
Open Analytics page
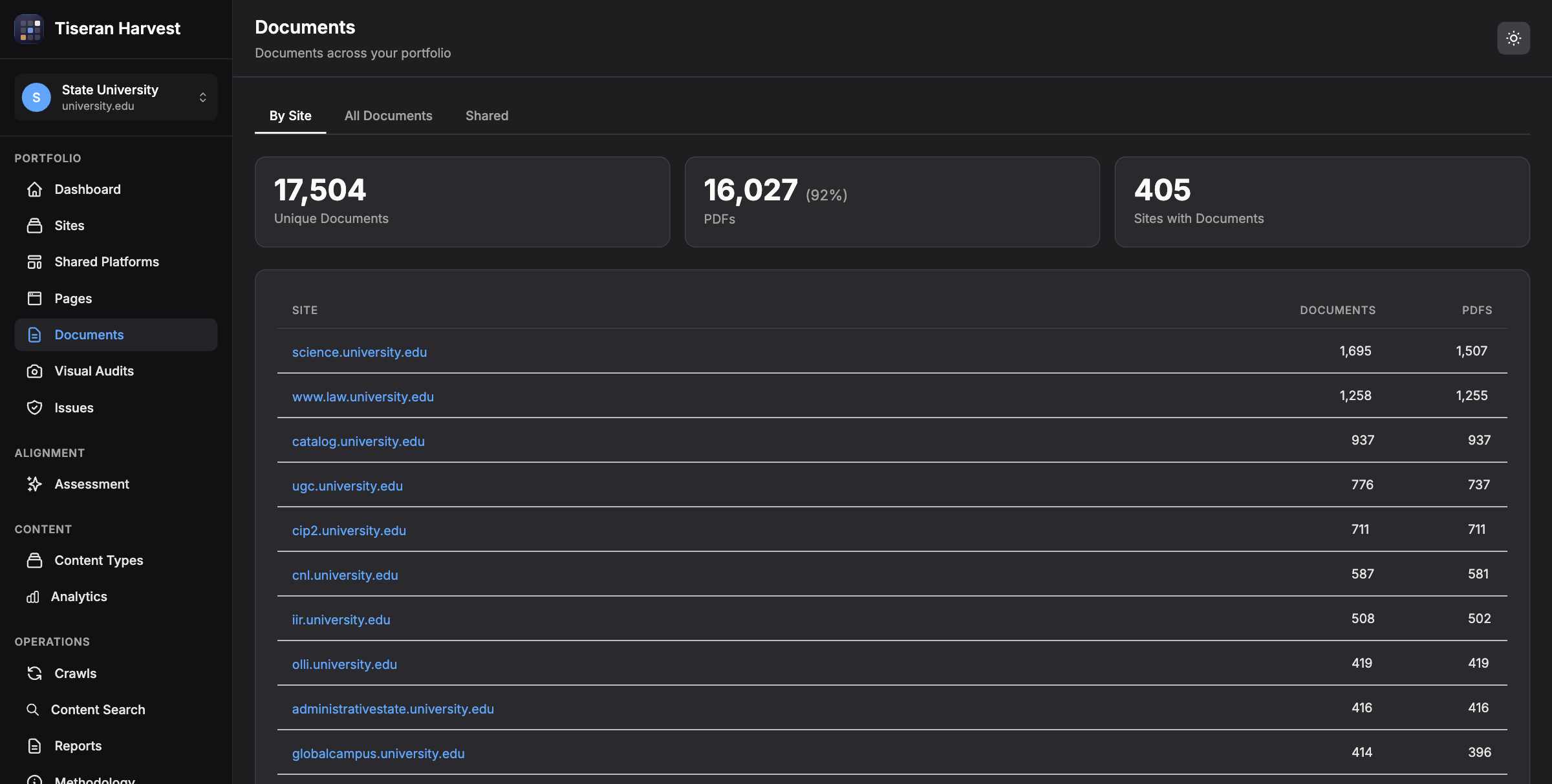(x=116, y=597)
